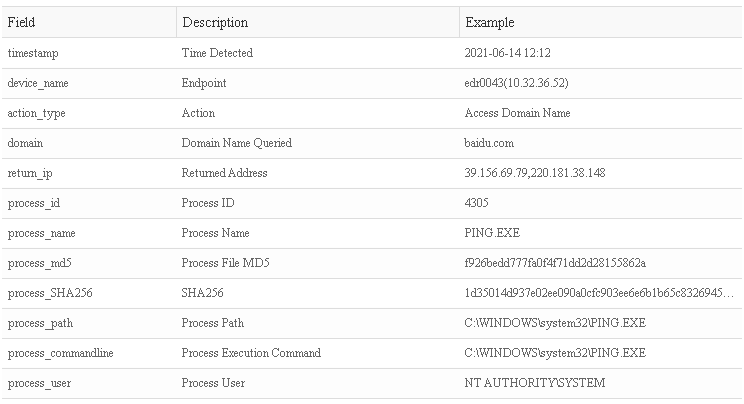This screenshot has height=404, width=744.
Task: Click the baidu.com example value
Action: (x=489, y=143)
